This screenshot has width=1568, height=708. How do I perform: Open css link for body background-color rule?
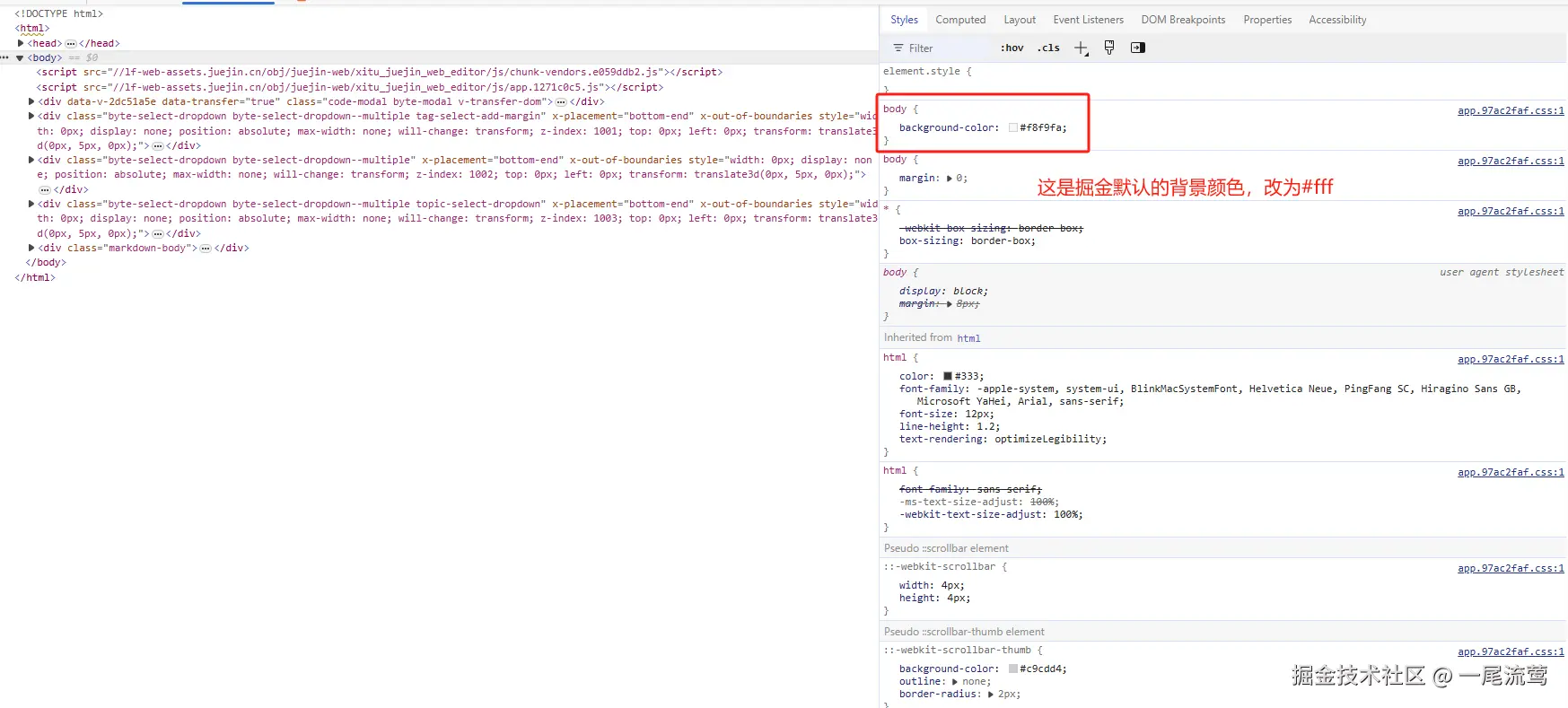tap(1511, 111)
